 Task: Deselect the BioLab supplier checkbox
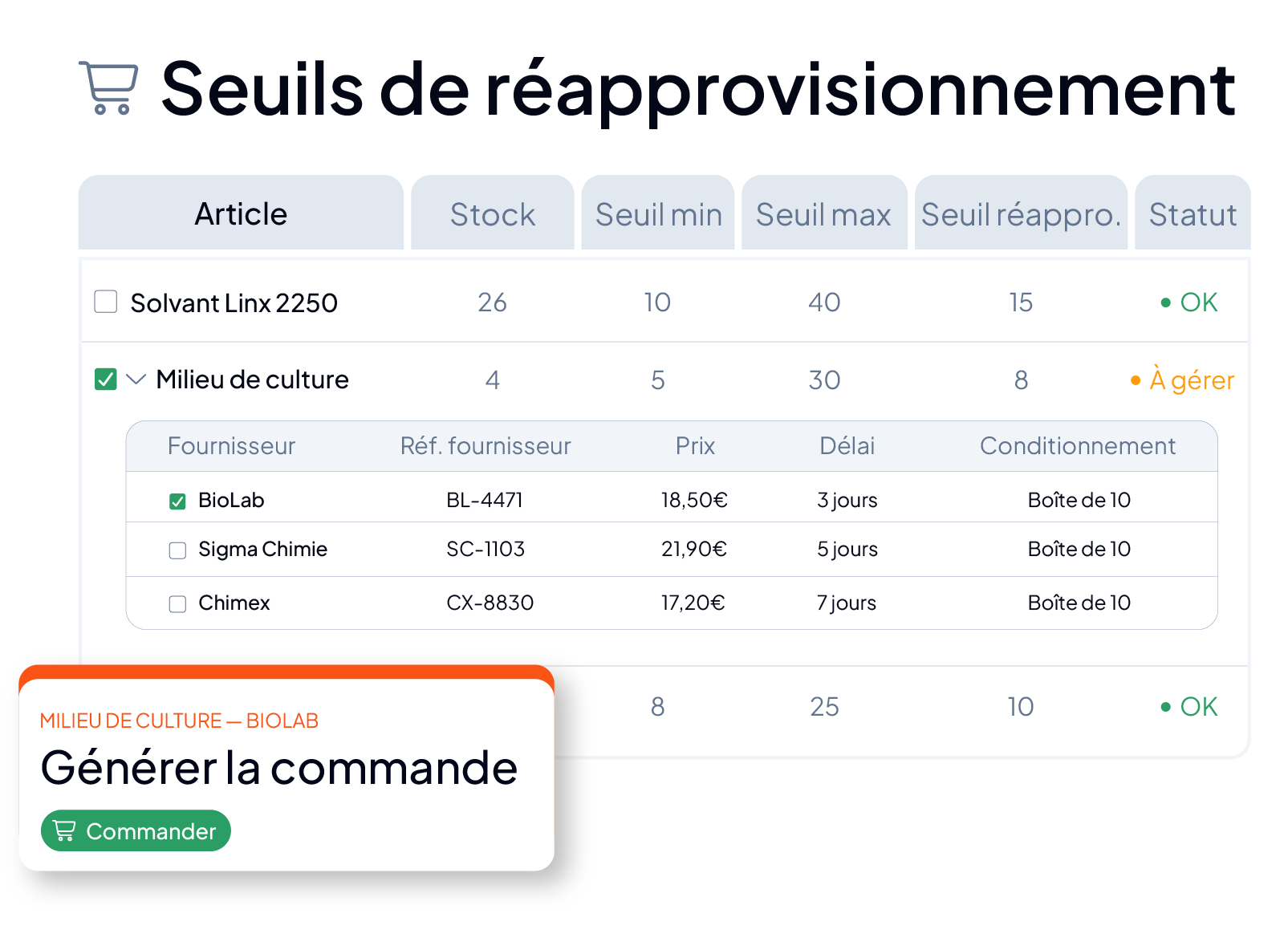point(177,501)
